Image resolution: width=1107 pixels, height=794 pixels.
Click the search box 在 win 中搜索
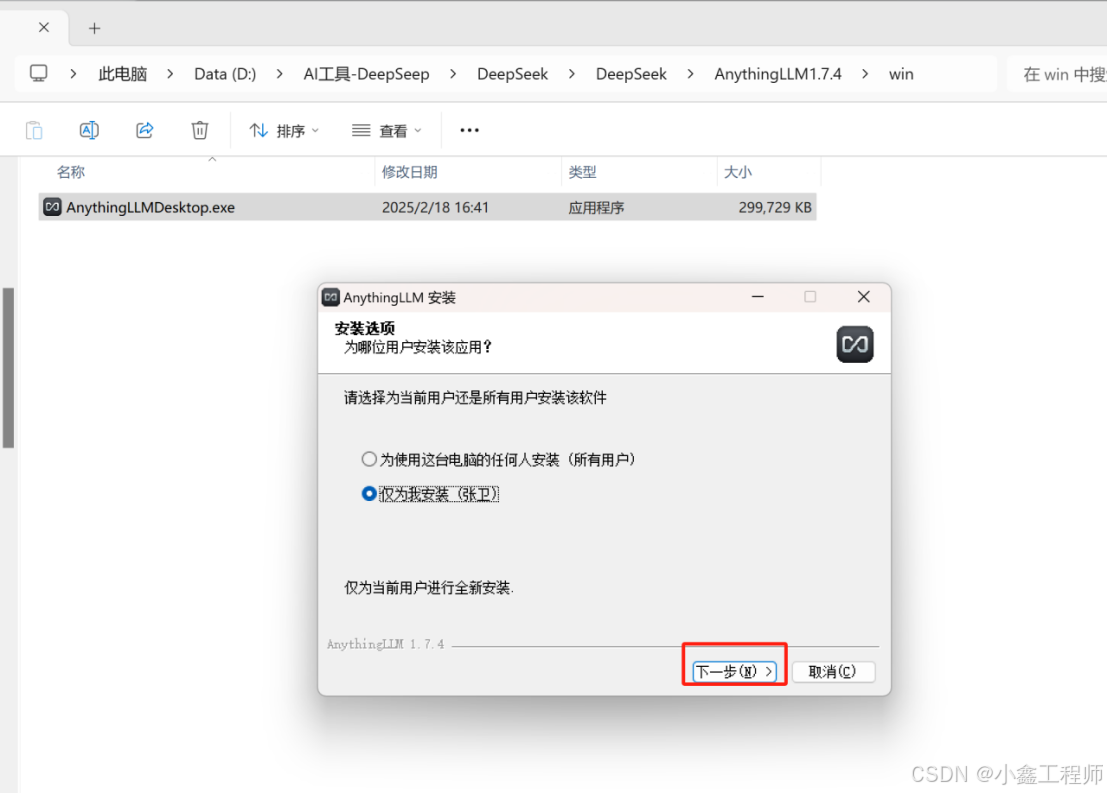tap(1057, 74)
